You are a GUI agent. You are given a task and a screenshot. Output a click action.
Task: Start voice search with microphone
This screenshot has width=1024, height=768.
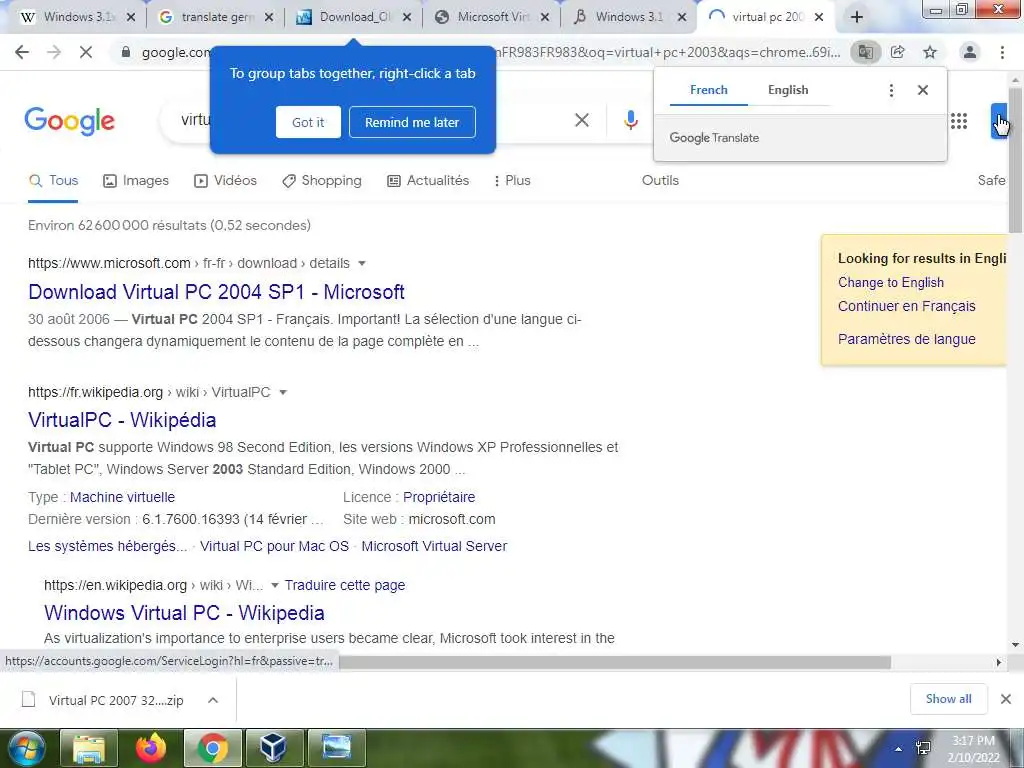630,120
